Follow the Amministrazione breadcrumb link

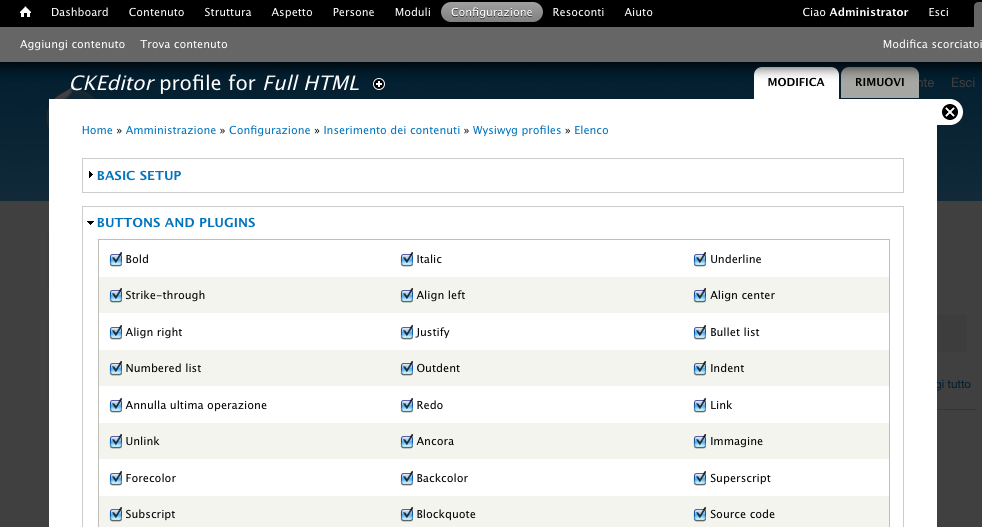pos(171,130)
